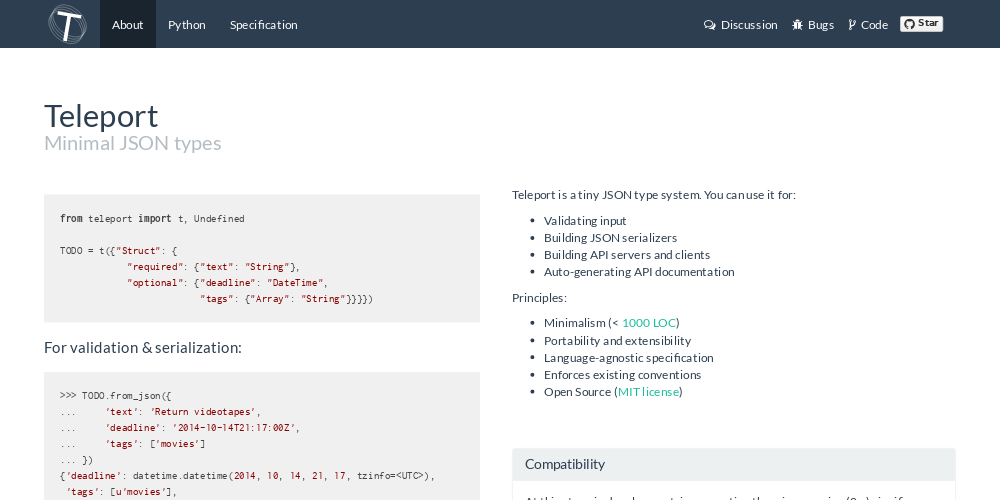The width and height of the screenshot is (1000, 500).
Task: Click the Compatibility panel header
Action: [x=733, y=464]
